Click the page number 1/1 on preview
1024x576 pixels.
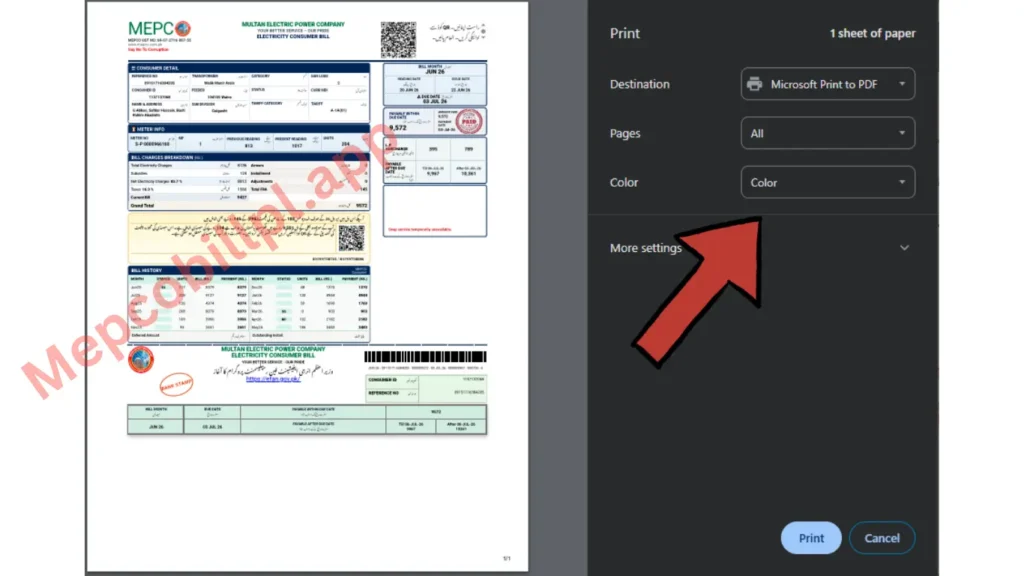click(x=507, y=558)
